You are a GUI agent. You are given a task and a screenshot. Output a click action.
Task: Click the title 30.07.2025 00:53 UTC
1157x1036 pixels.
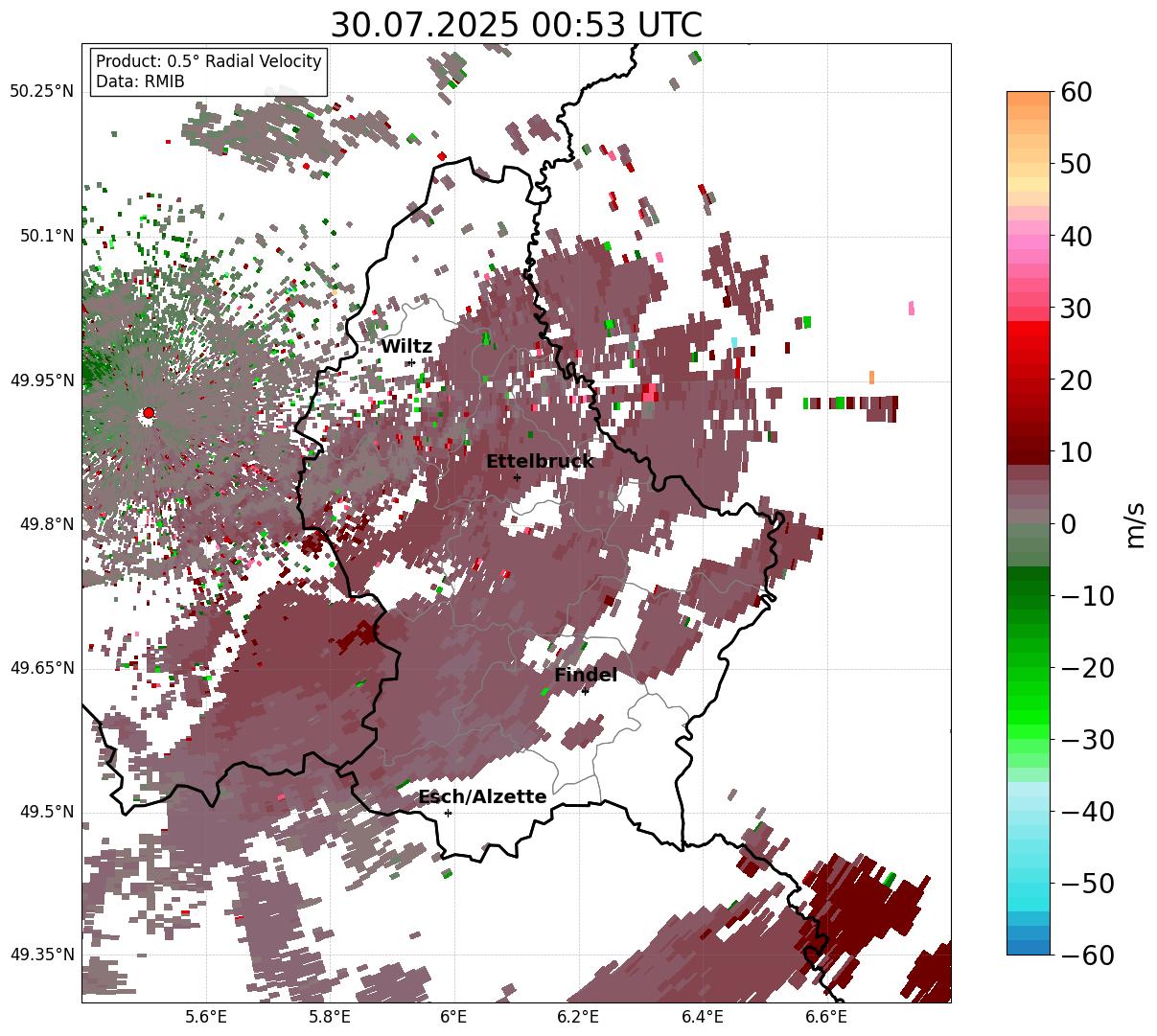tap(516, 25)
